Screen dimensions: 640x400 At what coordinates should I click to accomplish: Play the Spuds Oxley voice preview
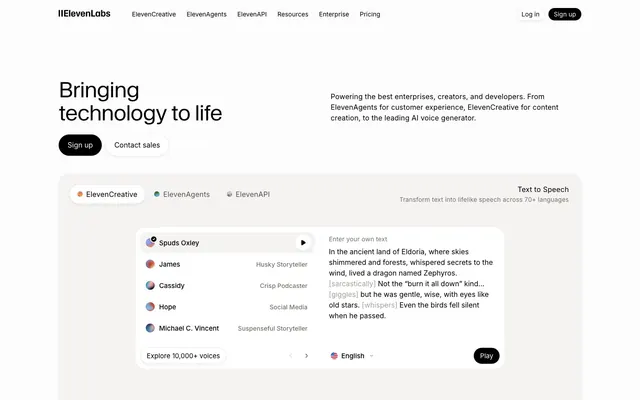point(303,242)
